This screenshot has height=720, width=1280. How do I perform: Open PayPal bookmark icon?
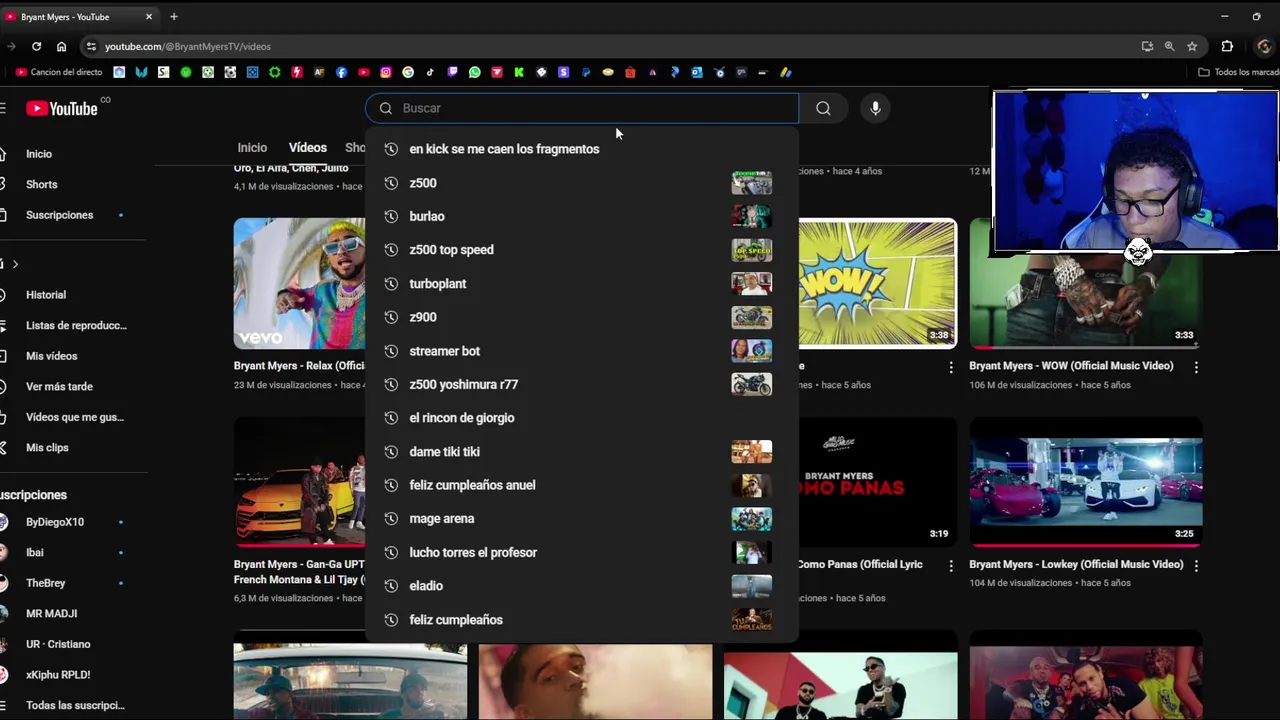(x=586, y=72)
